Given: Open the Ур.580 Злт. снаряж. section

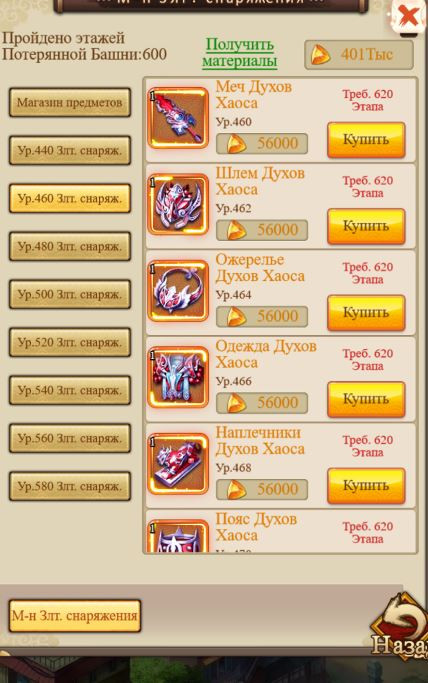Looking at the screenshot, I should pos(70,486).
